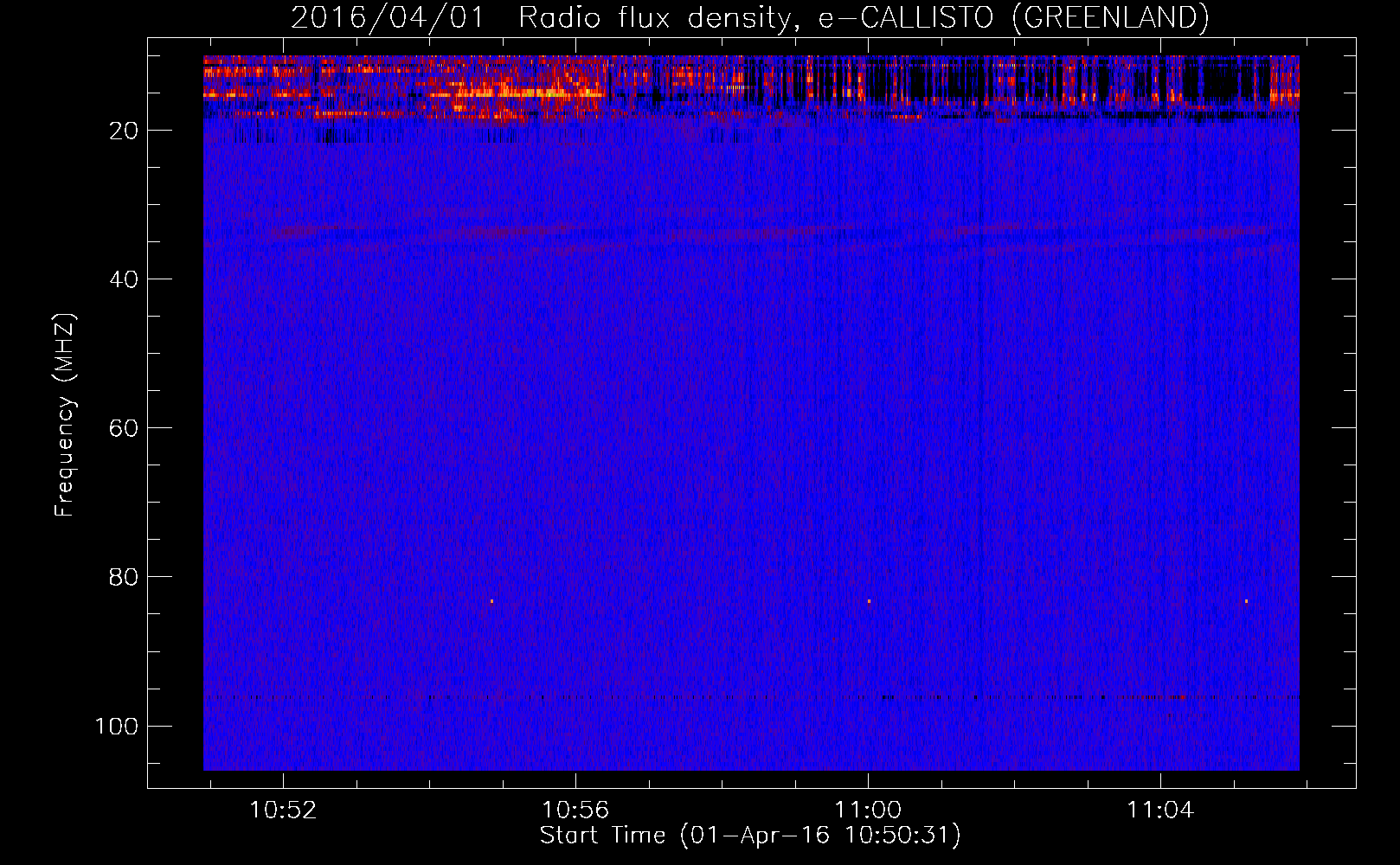Click the orange dot below 11:00 at 83 MHz

(869, 600)
